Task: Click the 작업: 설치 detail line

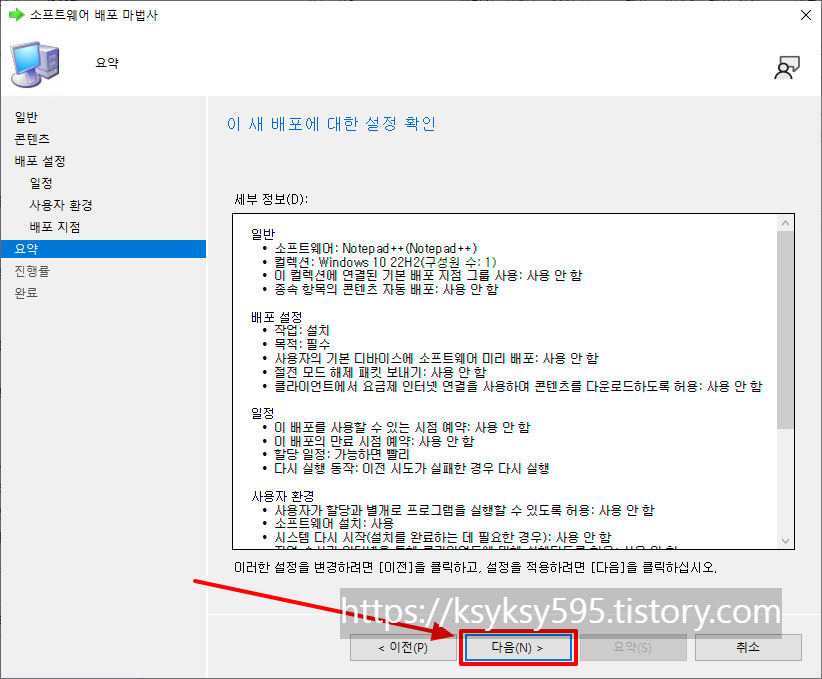Action: pyautogui.click(x=302, y=331)
